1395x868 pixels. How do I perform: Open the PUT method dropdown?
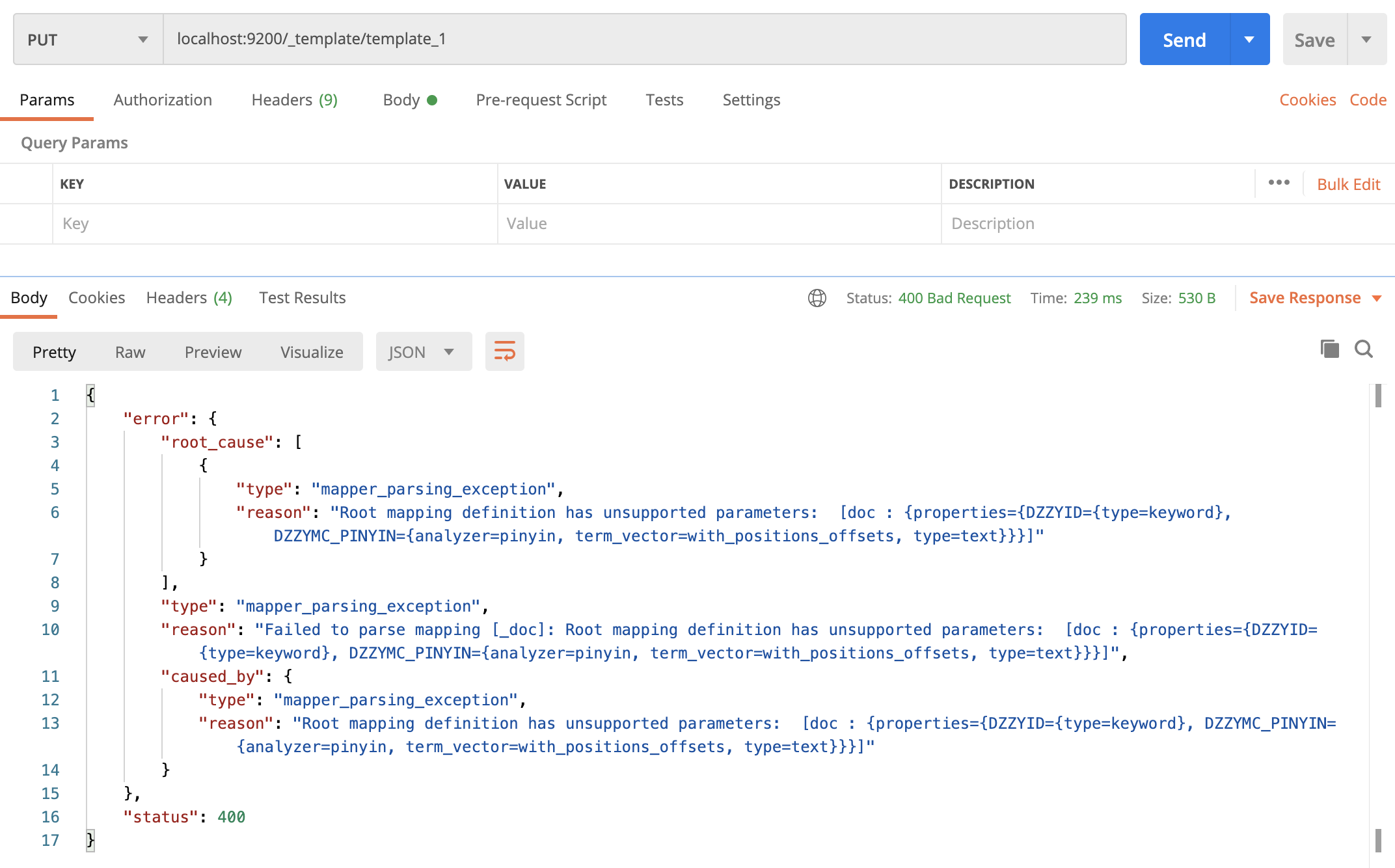pos(88,40)
